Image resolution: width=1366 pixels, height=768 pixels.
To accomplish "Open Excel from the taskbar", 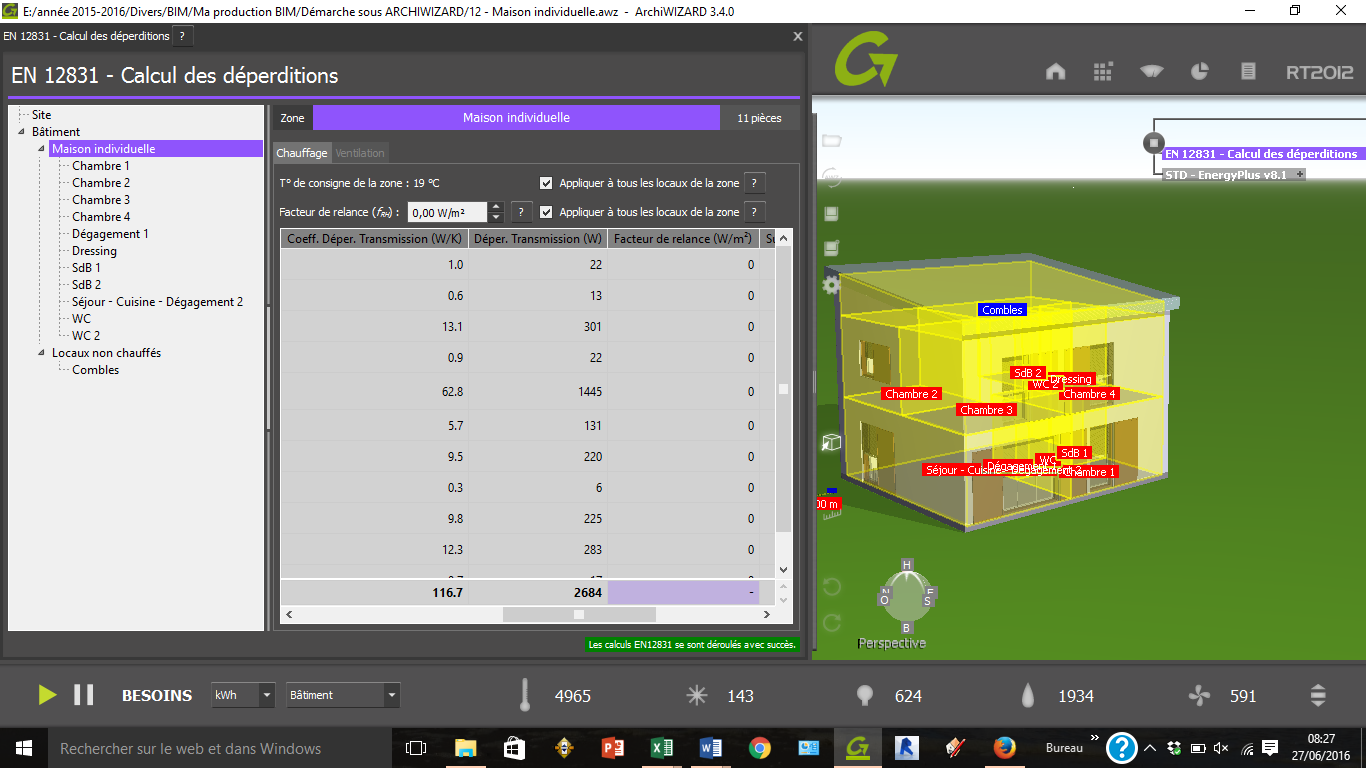I will (x=662, y=748).
